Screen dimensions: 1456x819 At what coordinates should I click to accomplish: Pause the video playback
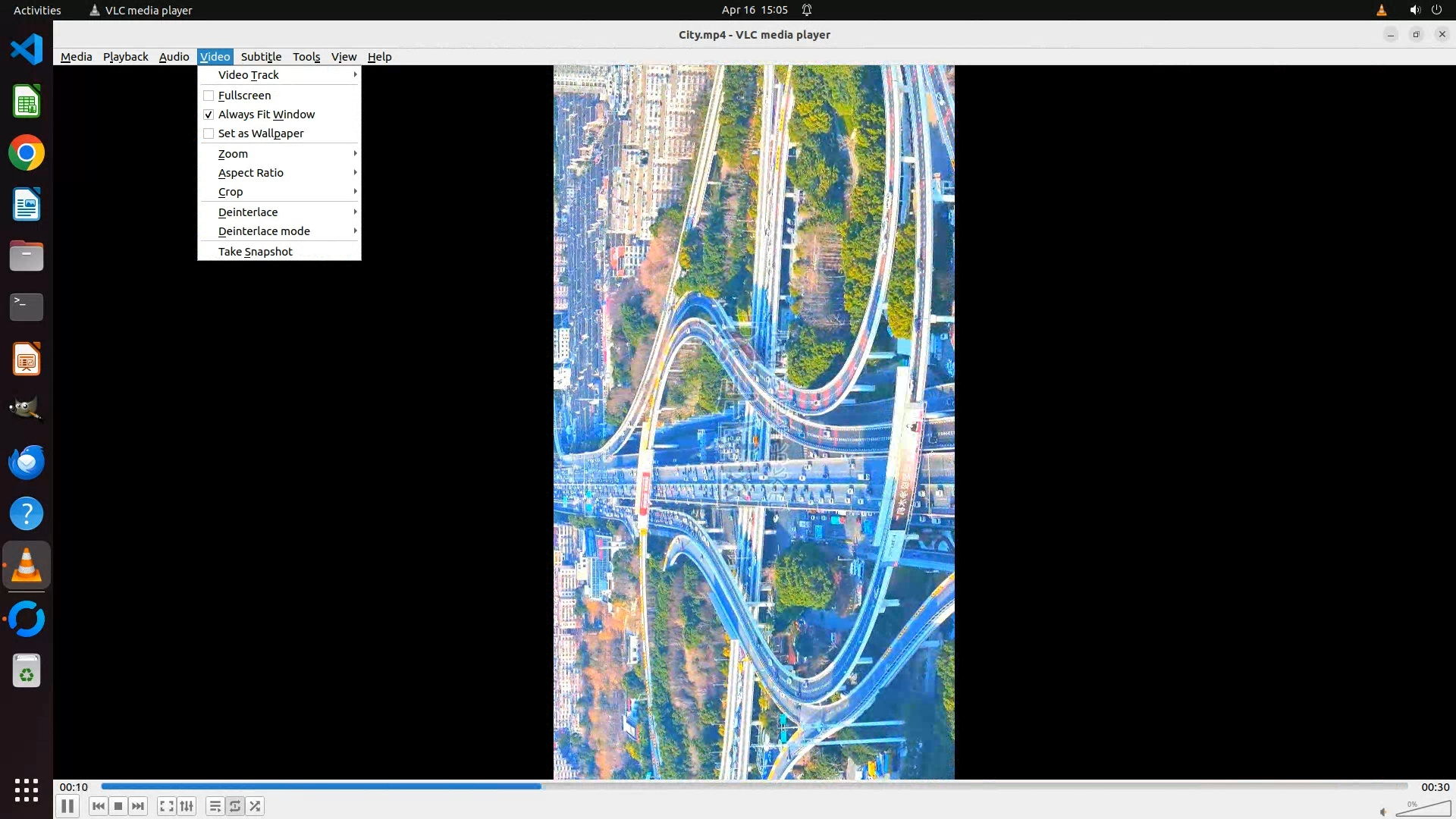pyautogui.click(x=67, y=806)
